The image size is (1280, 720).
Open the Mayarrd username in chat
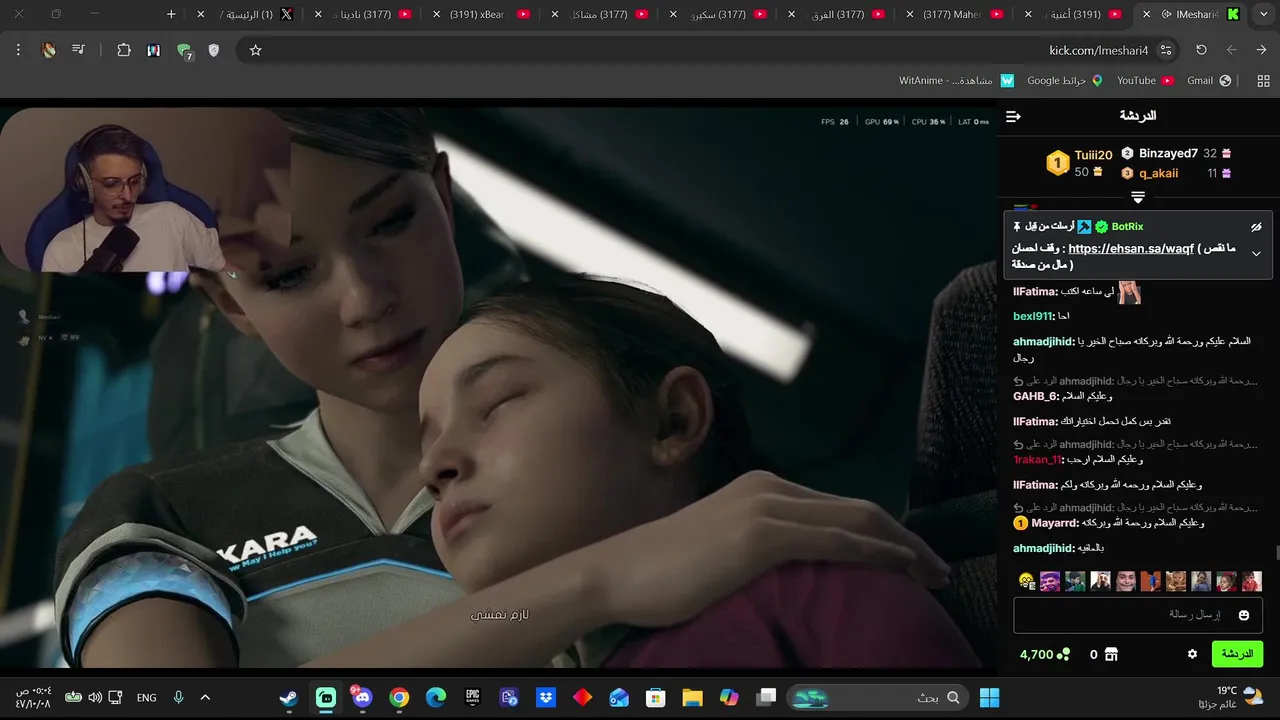[1055, 523]
